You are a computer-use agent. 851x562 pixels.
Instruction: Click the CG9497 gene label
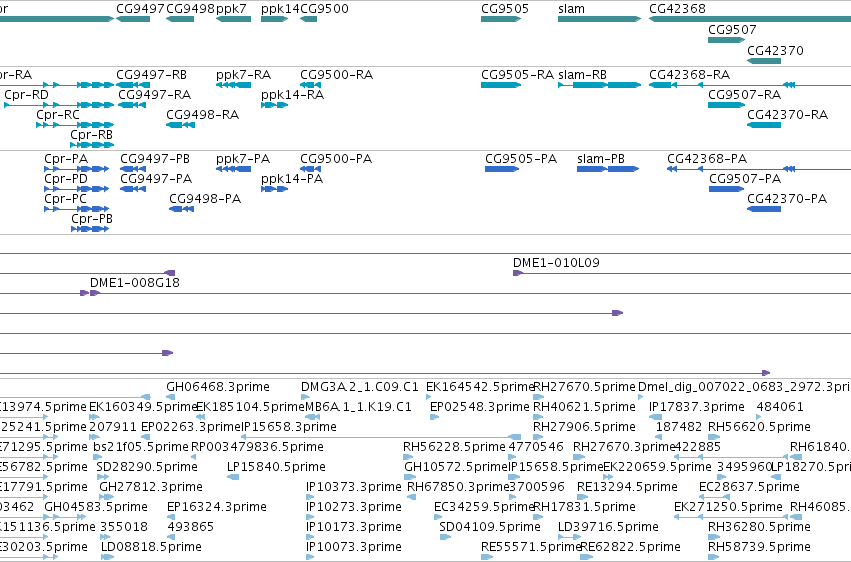[140, 9]
